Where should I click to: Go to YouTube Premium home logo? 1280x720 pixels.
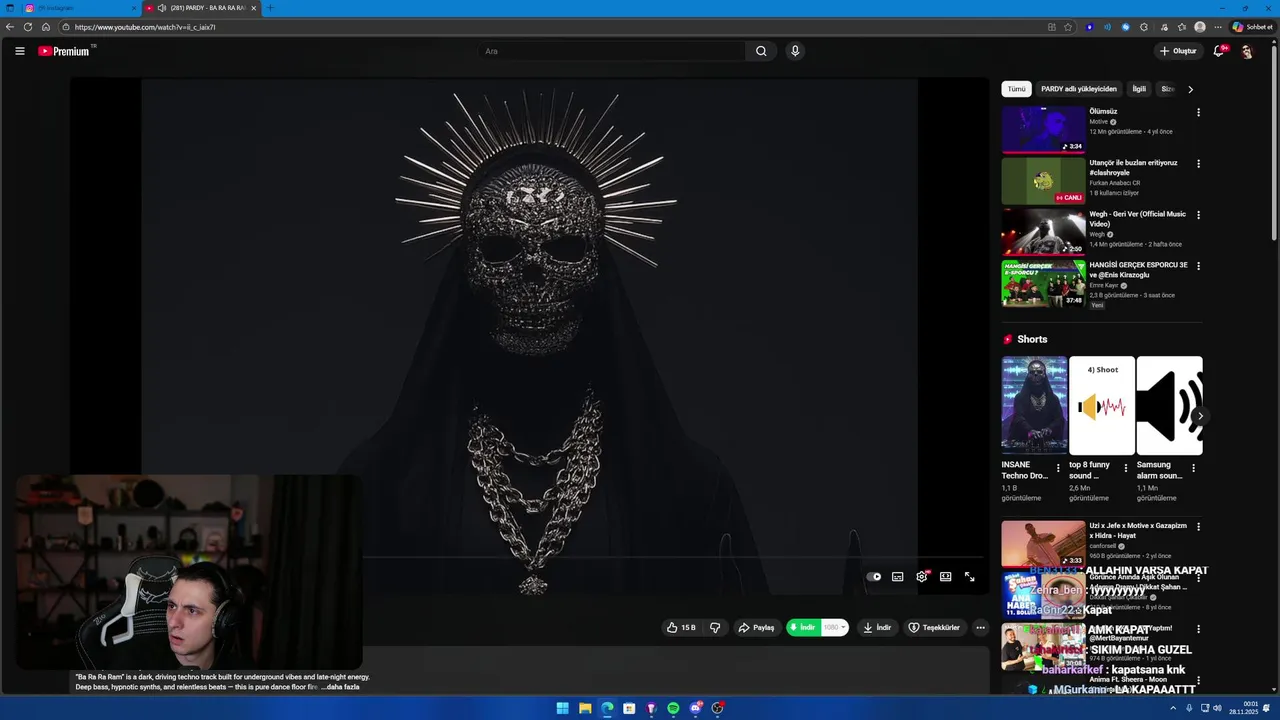point(65,51)
